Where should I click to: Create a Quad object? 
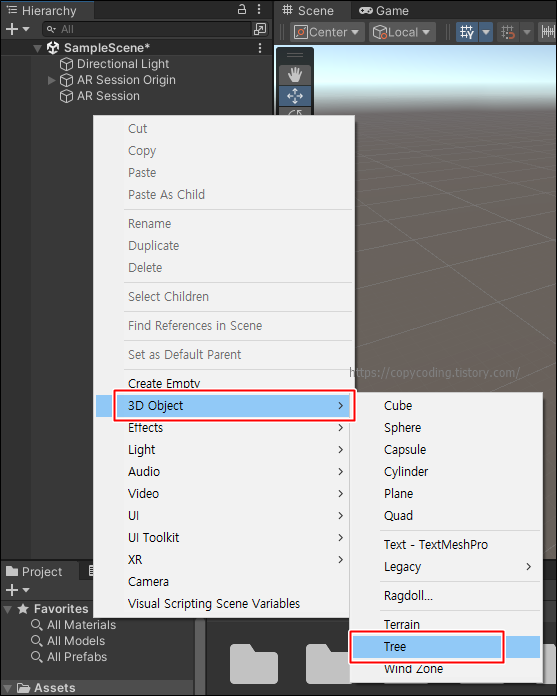tap(446, 516)
